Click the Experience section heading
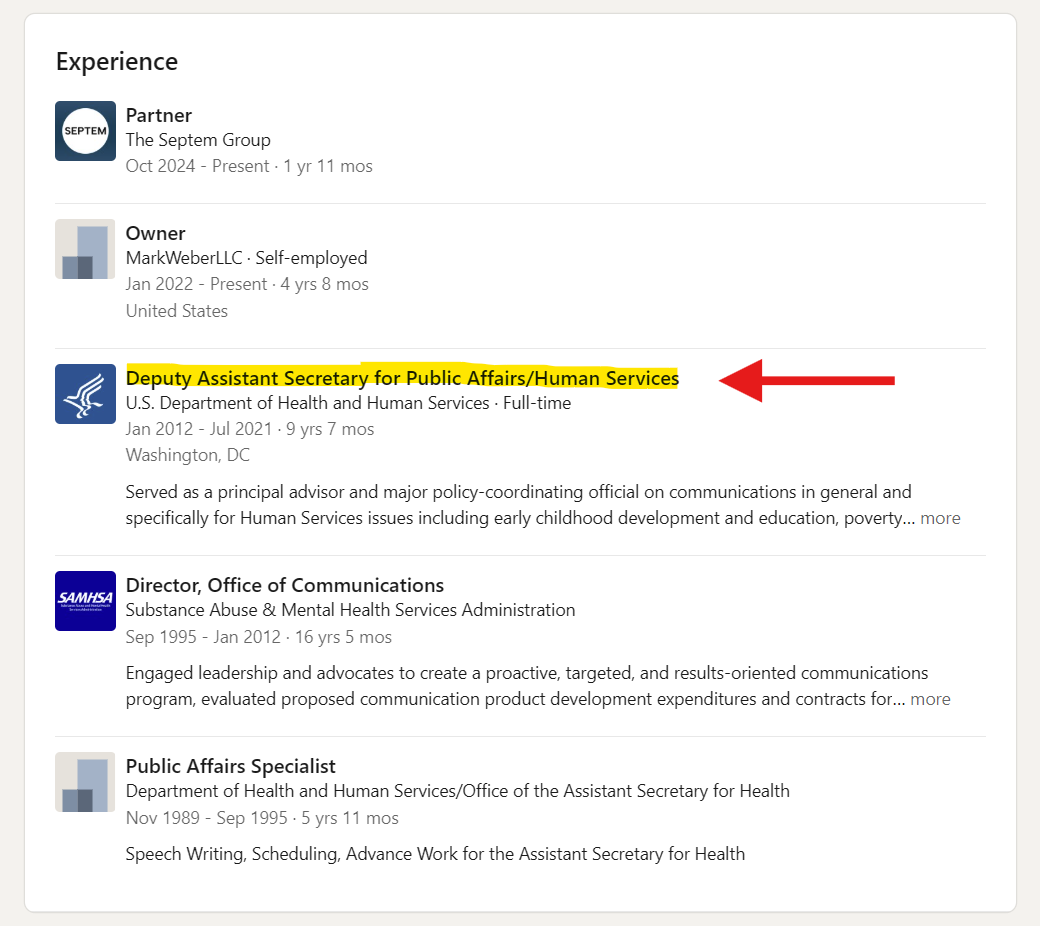This screenshot has width=1040, height=926. (x=117, y=62)
